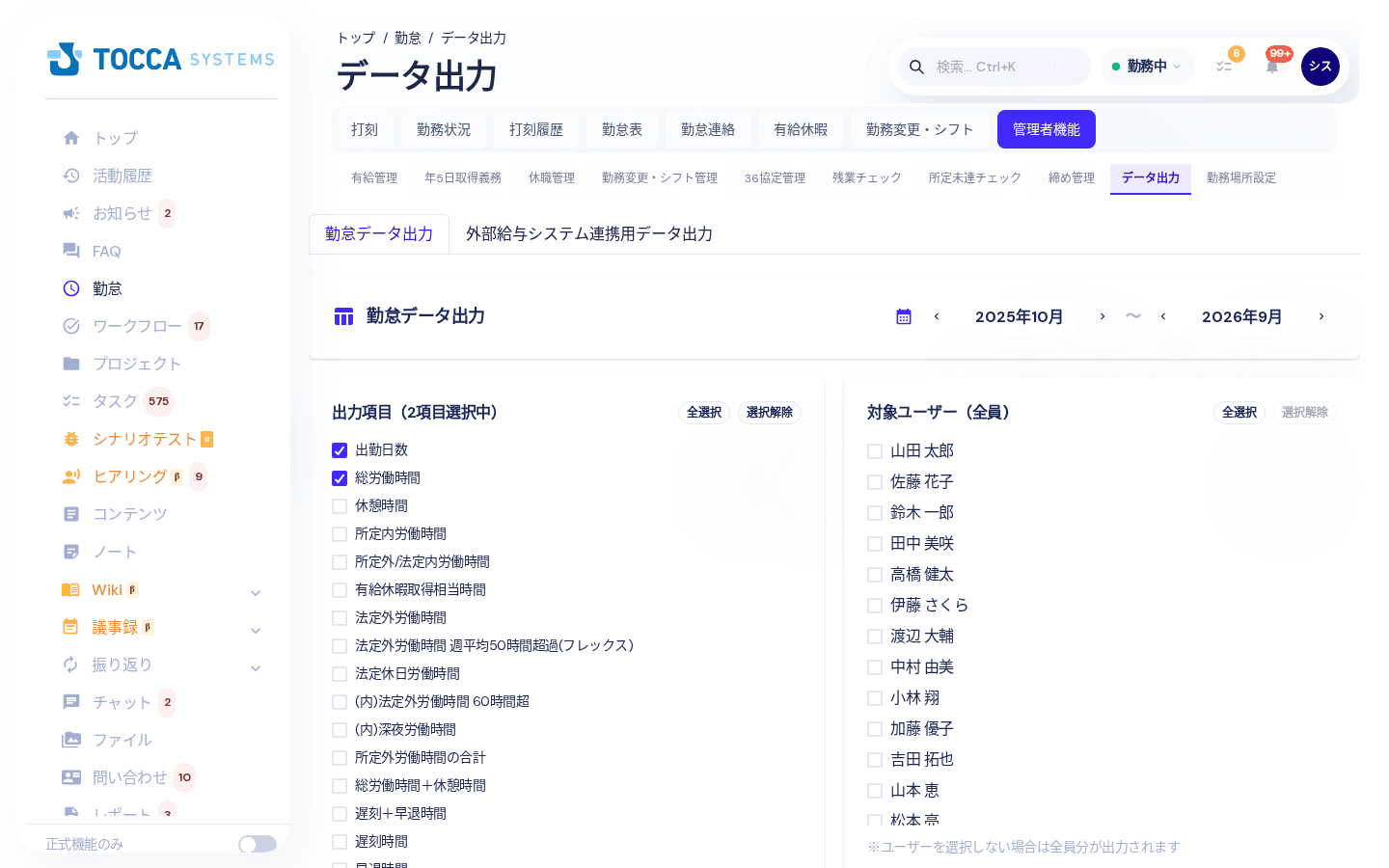
Task: Uncheck the 出勤日数 checkbox
Action: 340,450
